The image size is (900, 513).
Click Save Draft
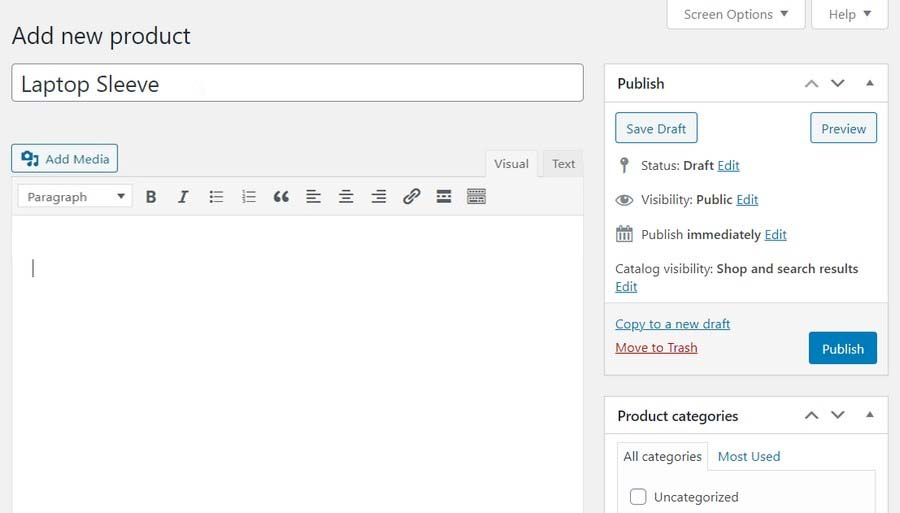(x=656, y=128)
